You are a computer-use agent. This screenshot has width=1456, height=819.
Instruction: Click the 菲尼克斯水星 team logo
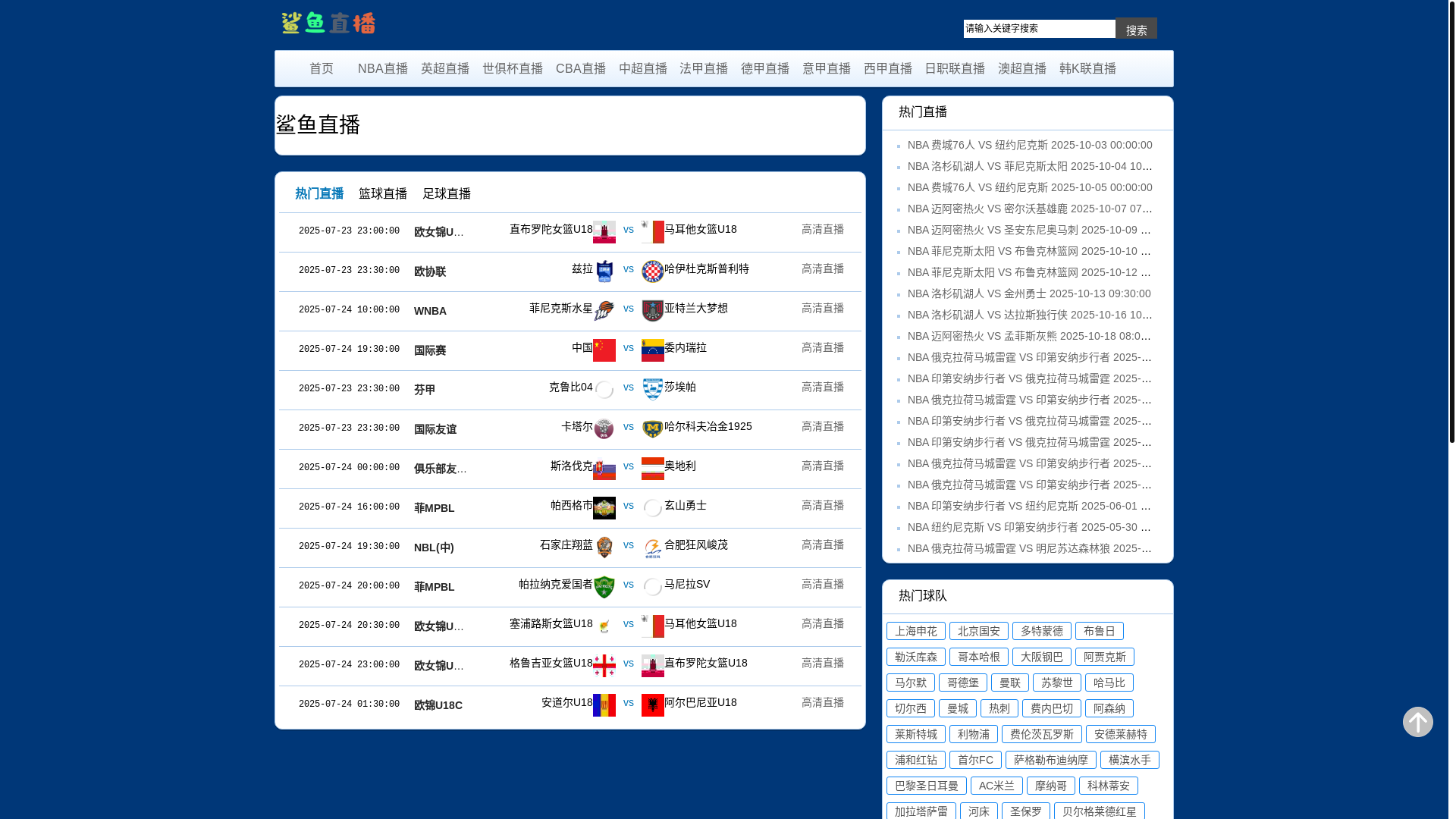click(604, 311)
